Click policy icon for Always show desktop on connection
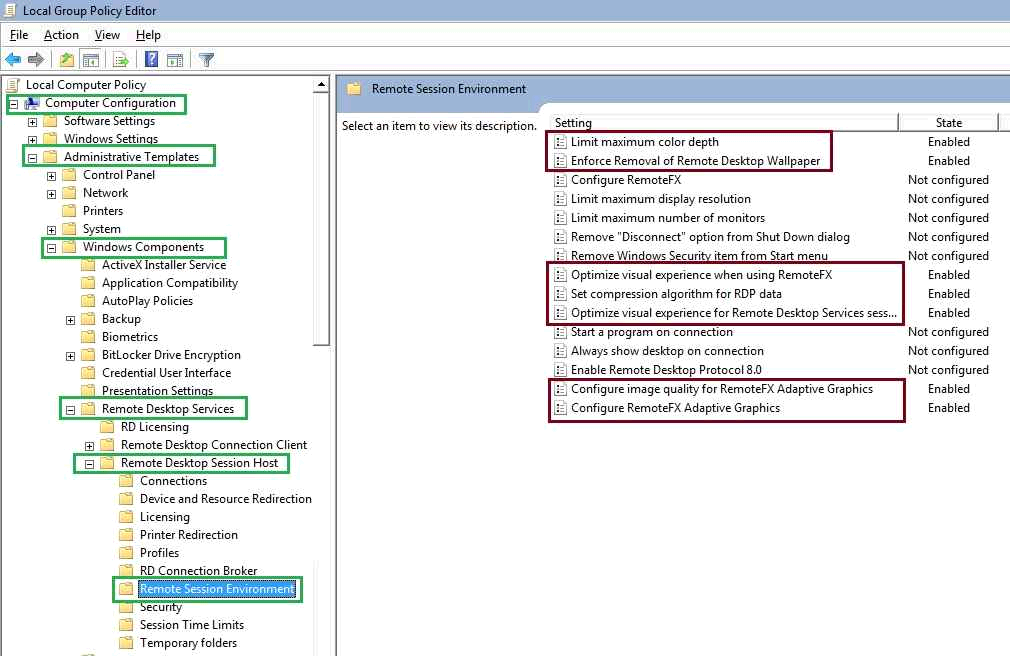1010x656 pixels. 560,351
